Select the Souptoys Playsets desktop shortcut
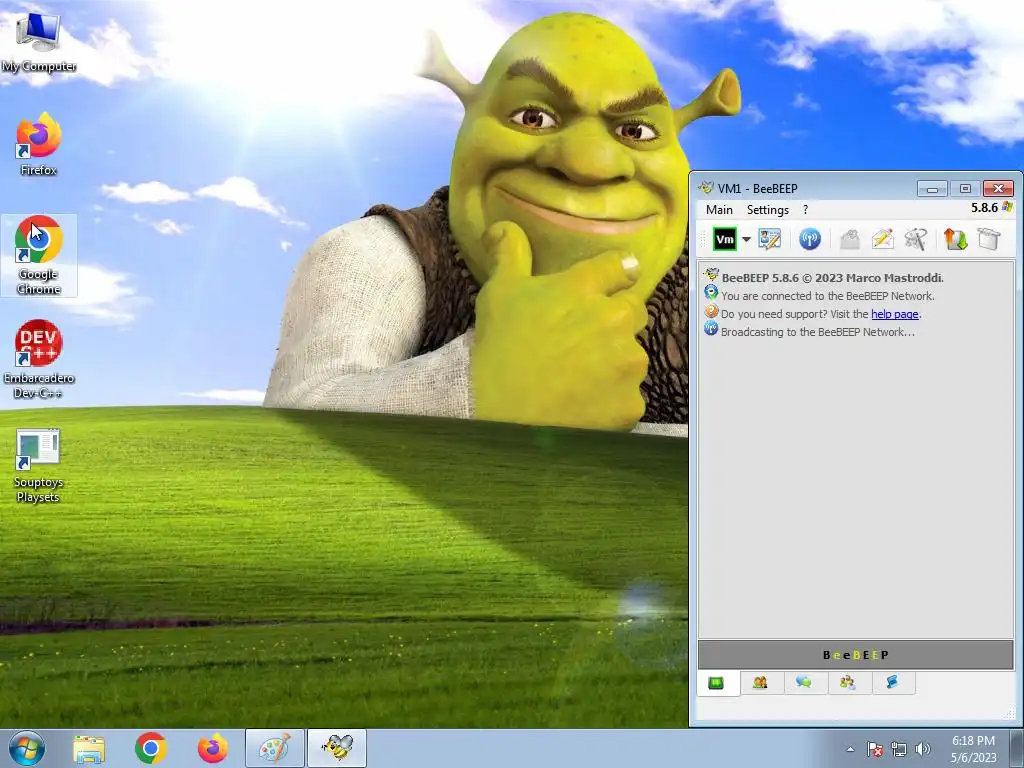 (39, 465)
